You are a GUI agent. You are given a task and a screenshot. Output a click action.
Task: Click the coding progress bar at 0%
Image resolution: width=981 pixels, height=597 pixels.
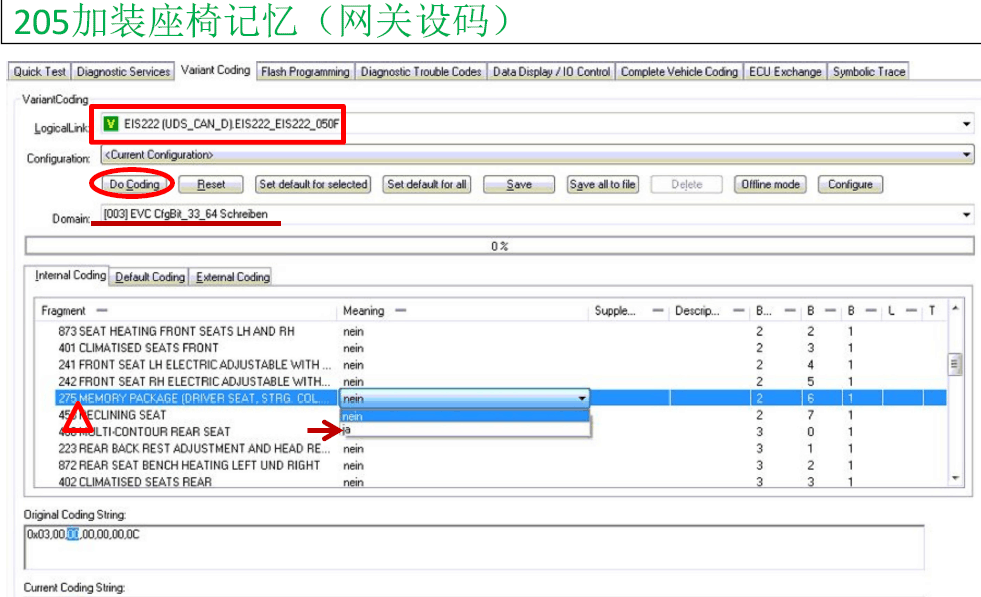[x=499, y=246]
